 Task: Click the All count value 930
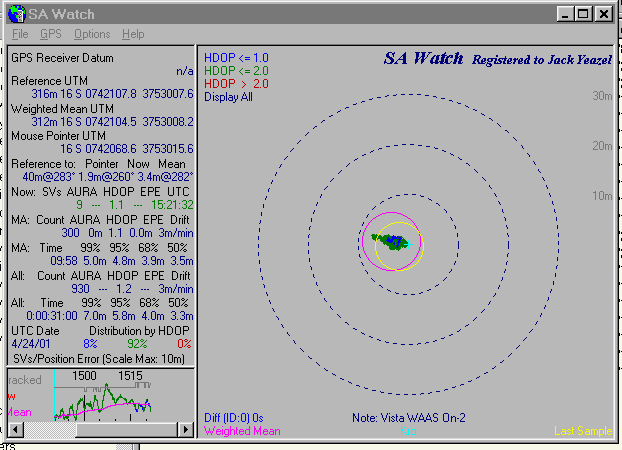pyautogui.click(x=81, y=289)
